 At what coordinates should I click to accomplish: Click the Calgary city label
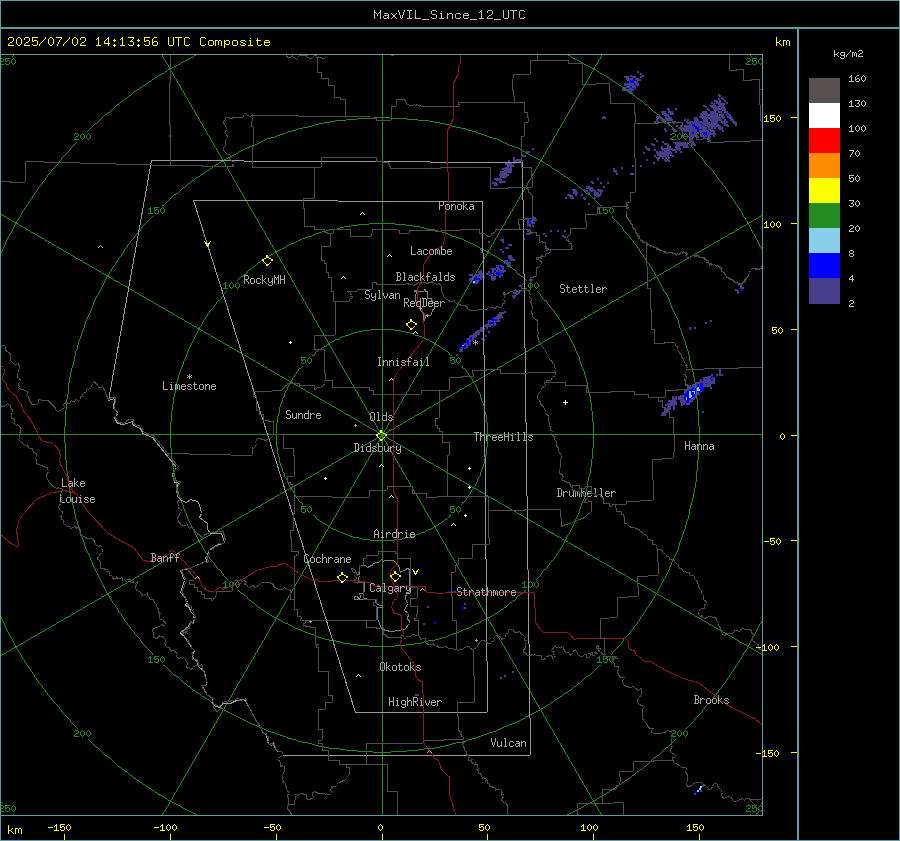tap(390, 588)
